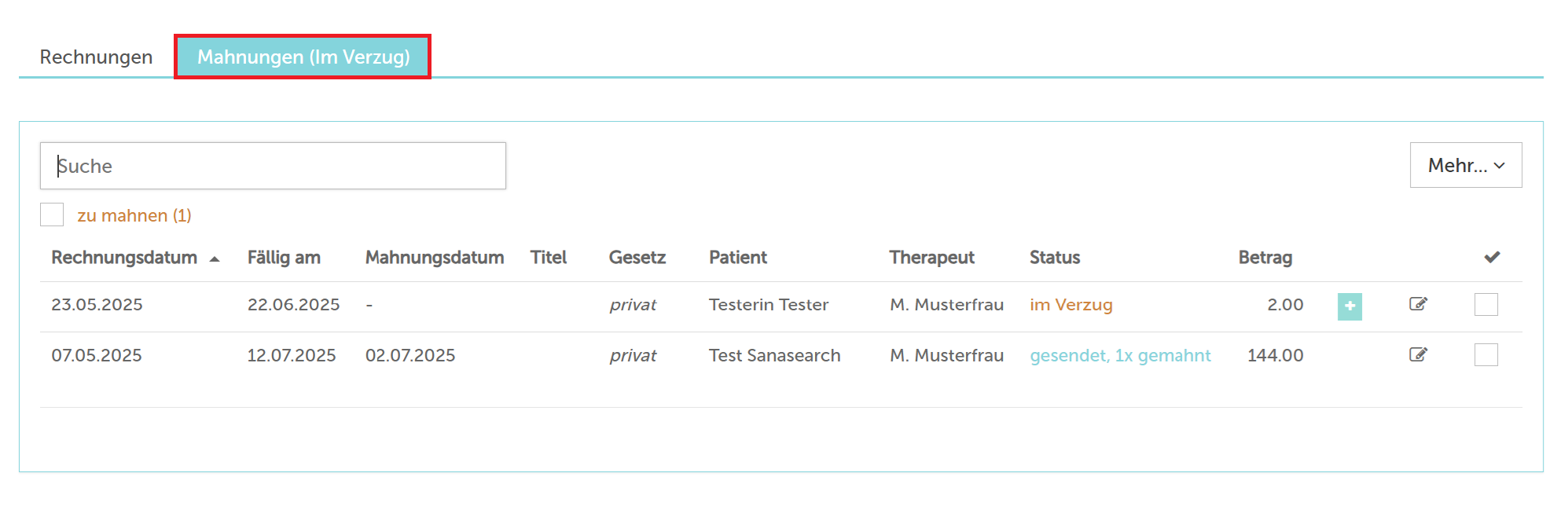Edit the Test Sanasearch invoice row
Image resolution: width=1568 pixels, height=517 pixels.
pos(1418,354)
